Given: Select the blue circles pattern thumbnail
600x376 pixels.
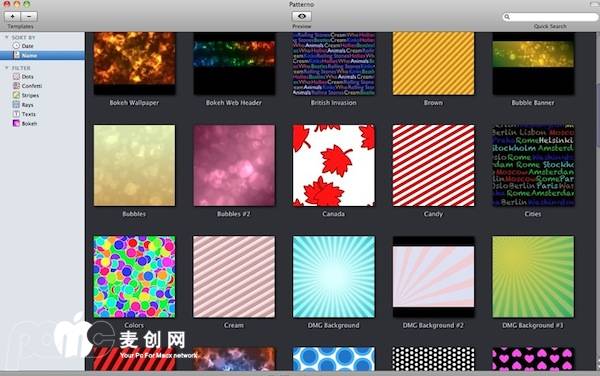Looking at the screenshot, I should click(334, 359).
